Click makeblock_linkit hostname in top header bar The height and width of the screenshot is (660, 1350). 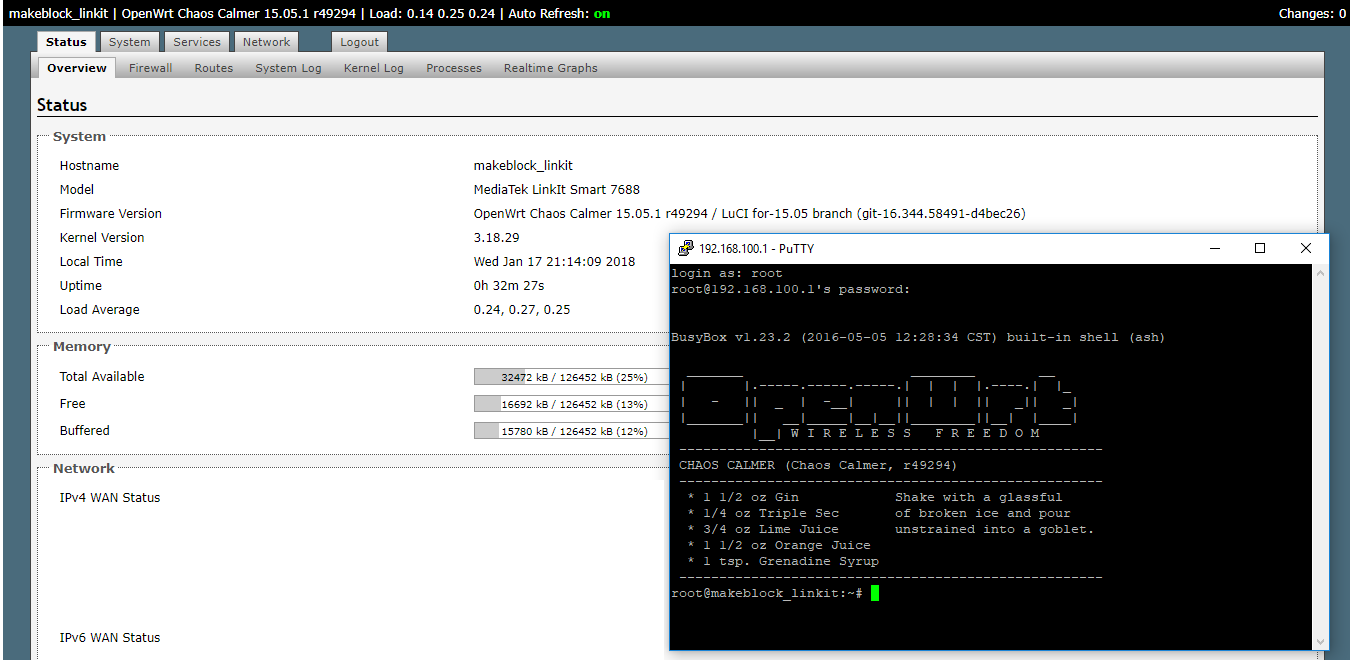coord(58,13)
